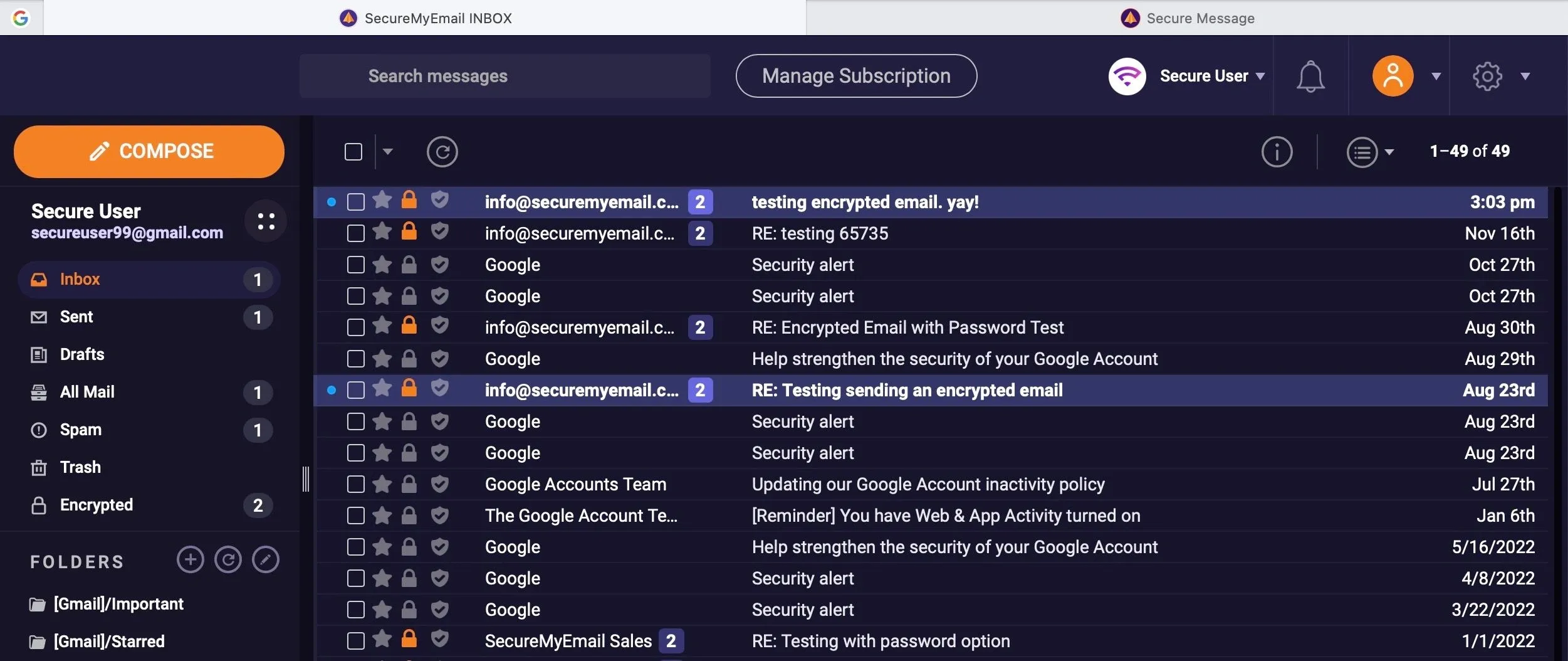
Task: Select the checkbox on the 'Security alert' from Oct 27th
Action: 355,264
